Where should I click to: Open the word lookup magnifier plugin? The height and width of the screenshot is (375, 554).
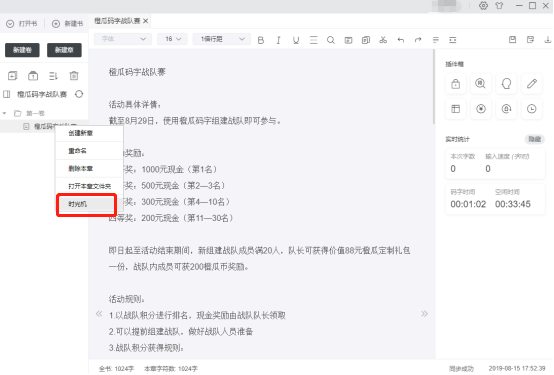pos(481,84)
